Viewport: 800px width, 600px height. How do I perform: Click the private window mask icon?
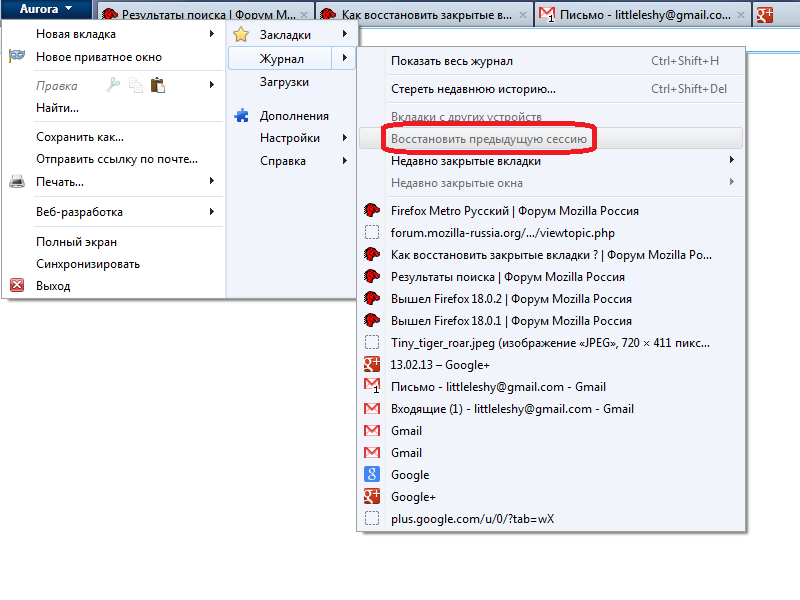tap(17, 56)
